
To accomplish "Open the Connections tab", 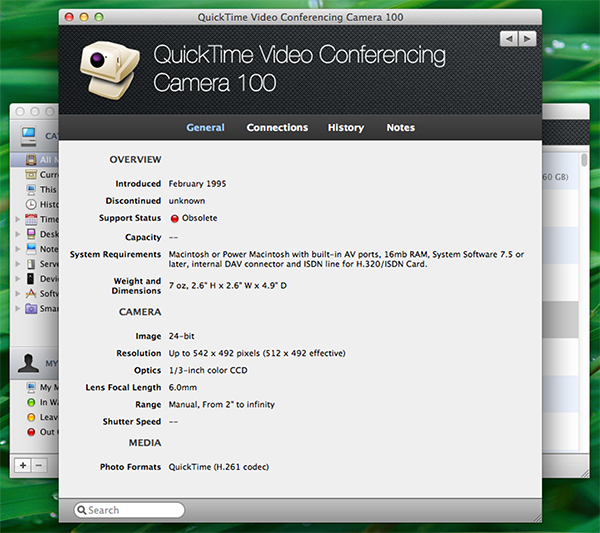I will (277, 127).
